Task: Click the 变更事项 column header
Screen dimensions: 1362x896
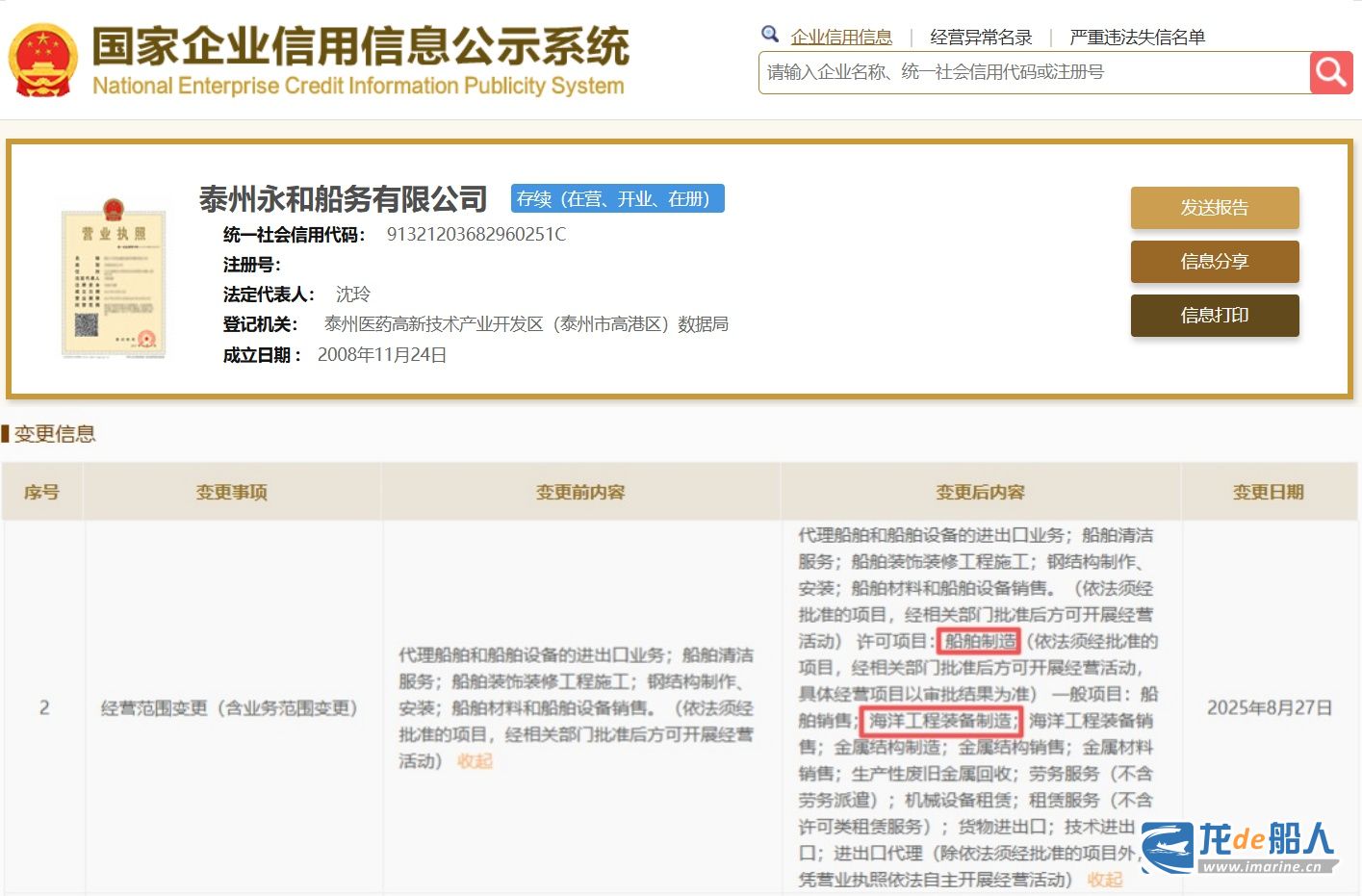Action: (x=232, y=492)
